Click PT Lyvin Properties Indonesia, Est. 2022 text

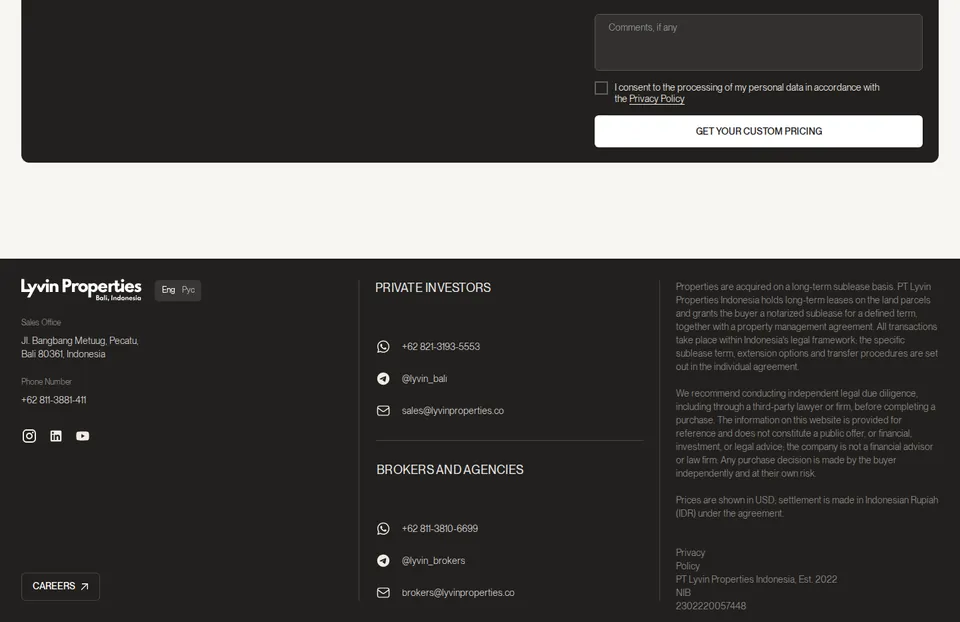coord(756,579)
